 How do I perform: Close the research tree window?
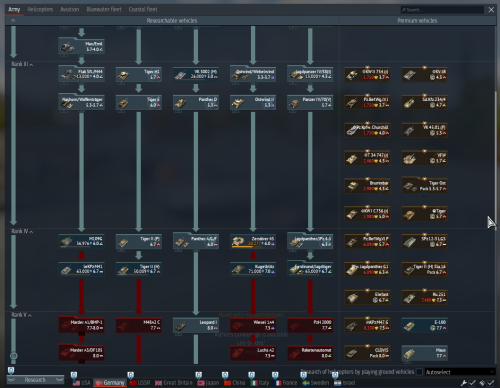[491, 9]
